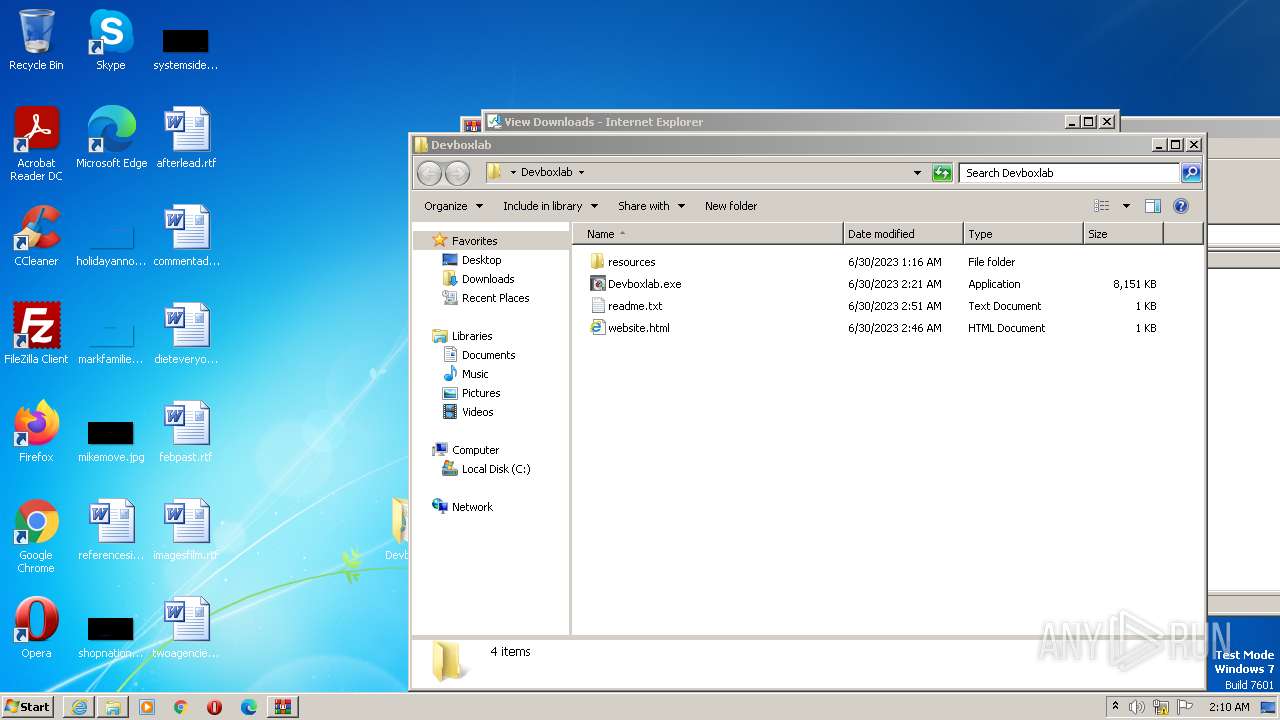Click the Explorer back arrow button
The image size is (1280, 720).
tap(429, 173)
